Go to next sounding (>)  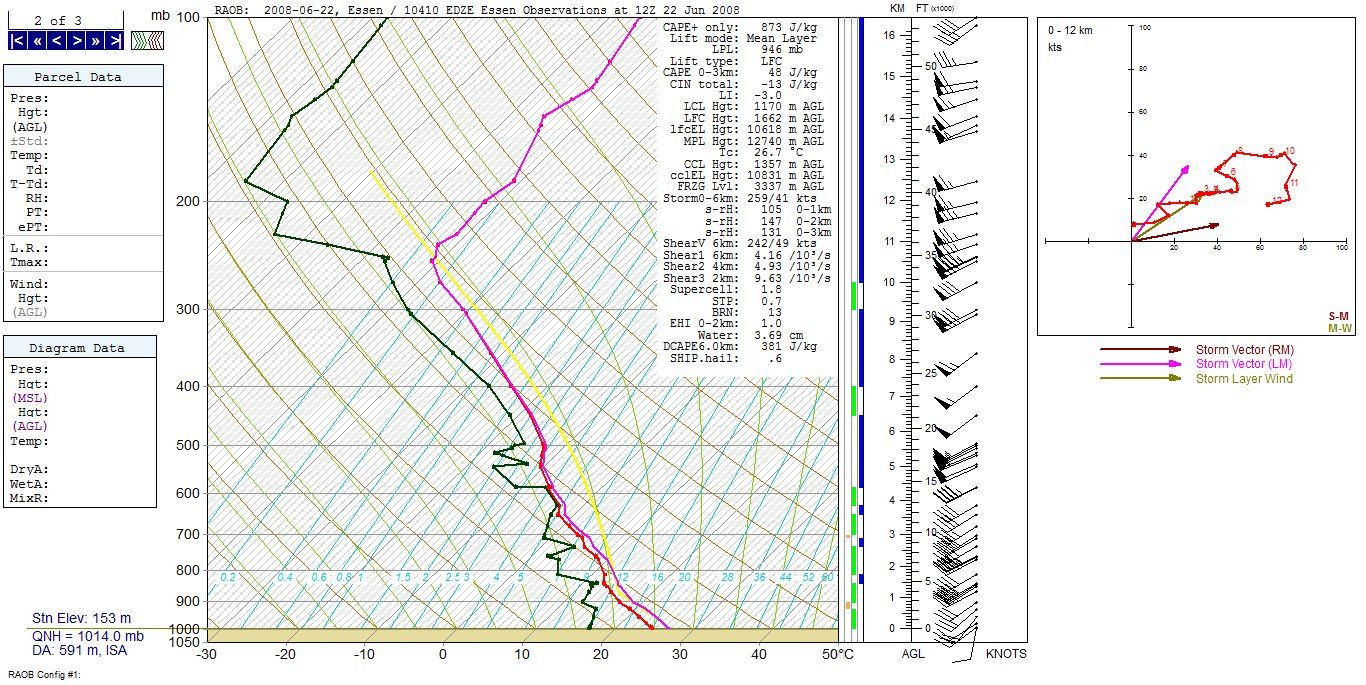pyautogui.click(x=75, y=41)
